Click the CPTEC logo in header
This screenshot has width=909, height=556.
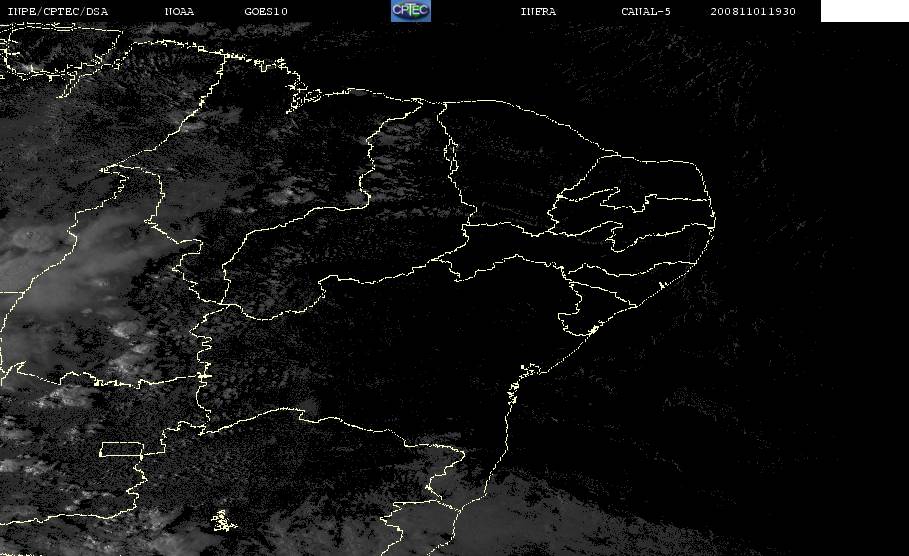[x=410, y=10]
